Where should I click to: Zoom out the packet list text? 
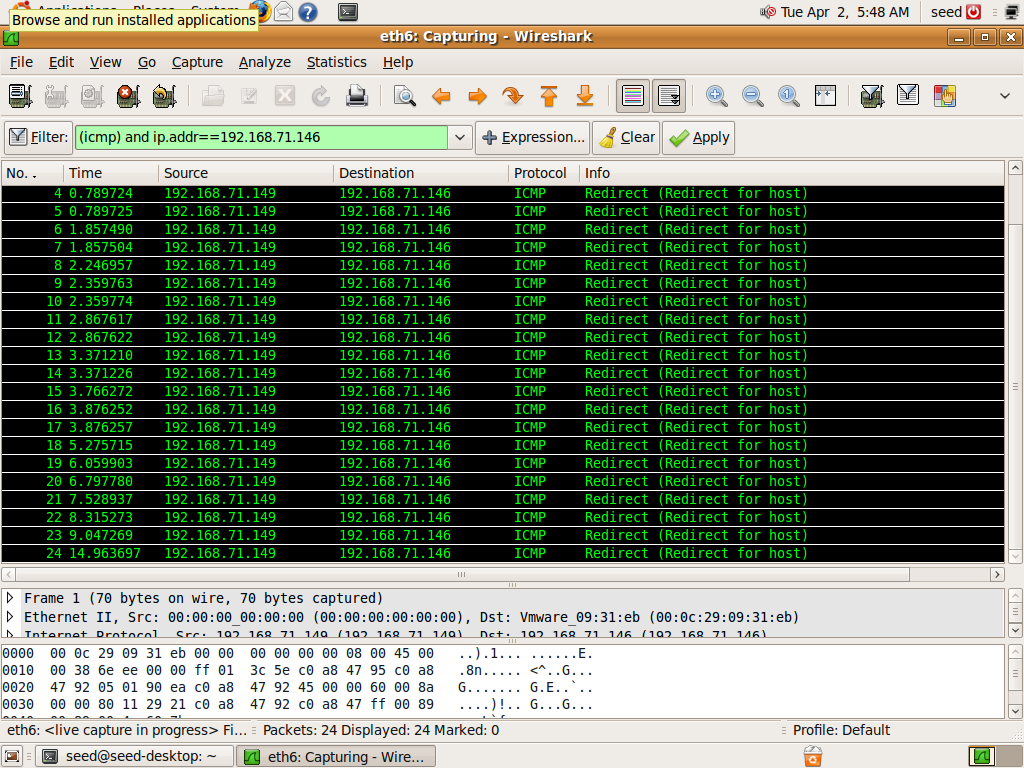point(752,96)
